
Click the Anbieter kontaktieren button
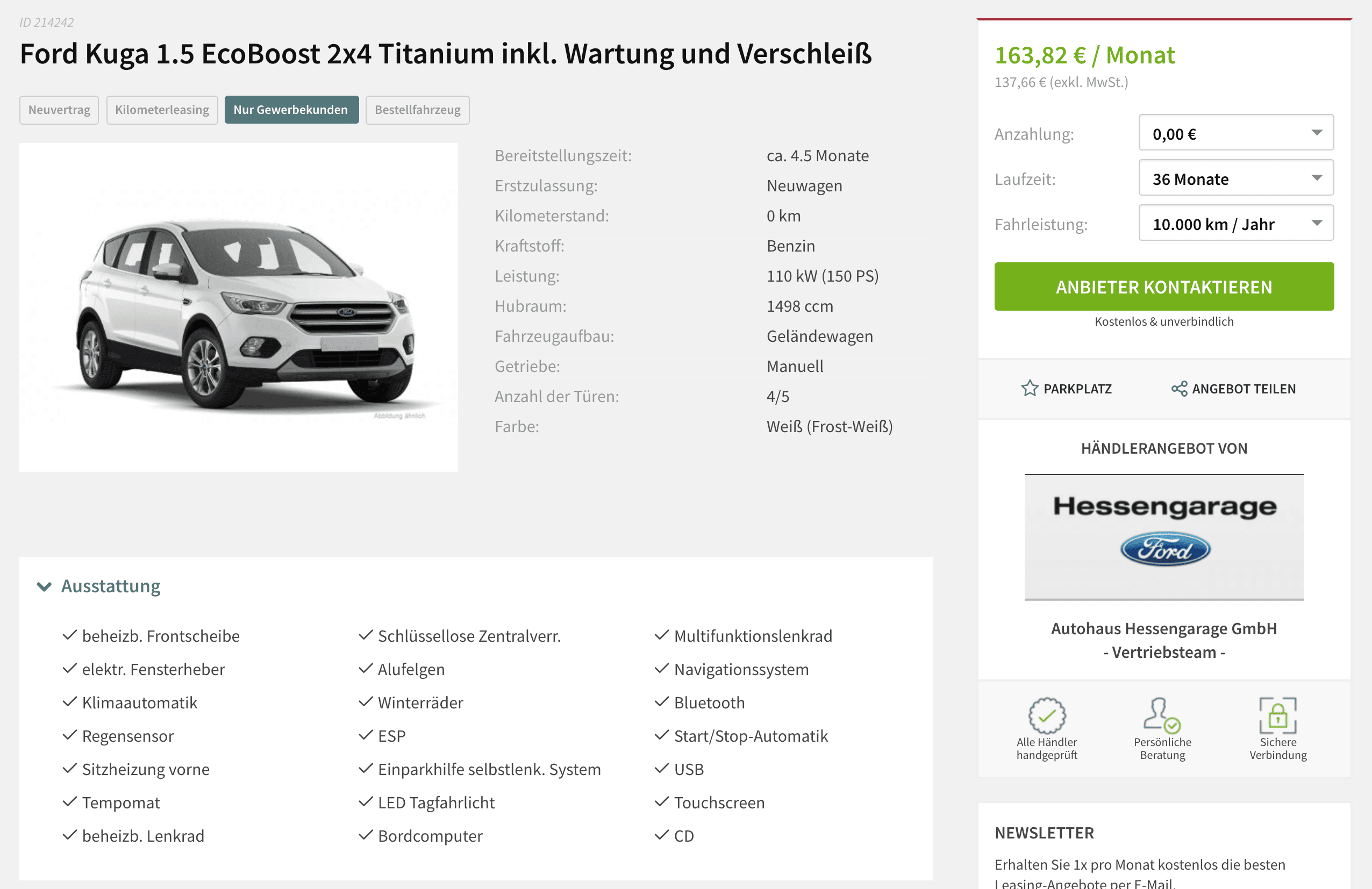point(1164,286)
